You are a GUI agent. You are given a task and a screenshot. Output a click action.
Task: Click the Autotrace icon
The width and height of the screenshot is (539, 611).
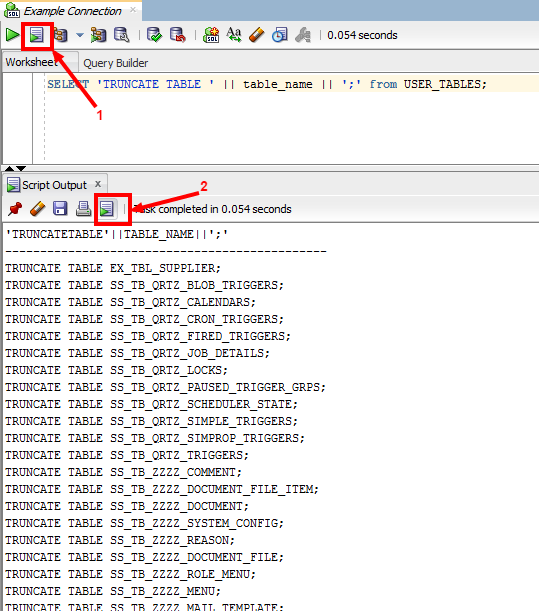tap(98, 35)
